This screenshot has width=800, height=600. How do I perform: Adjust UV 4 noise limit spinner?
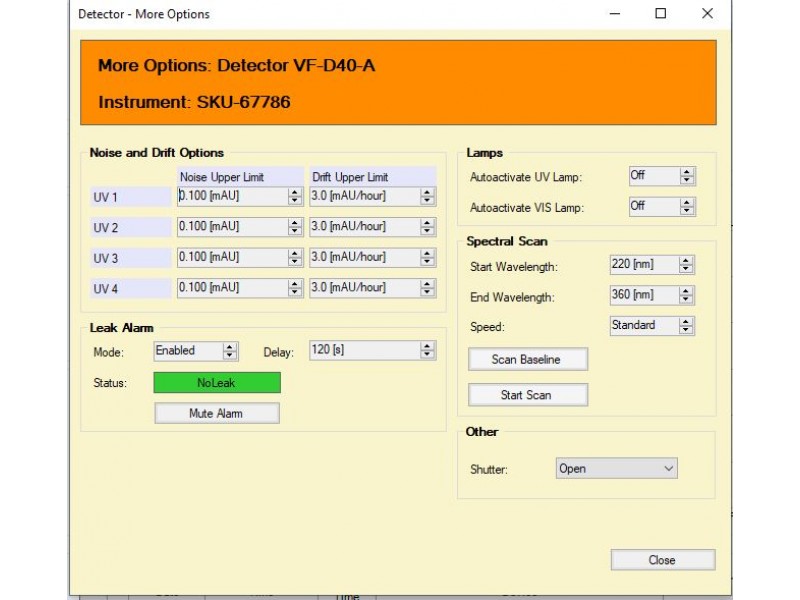295,288
